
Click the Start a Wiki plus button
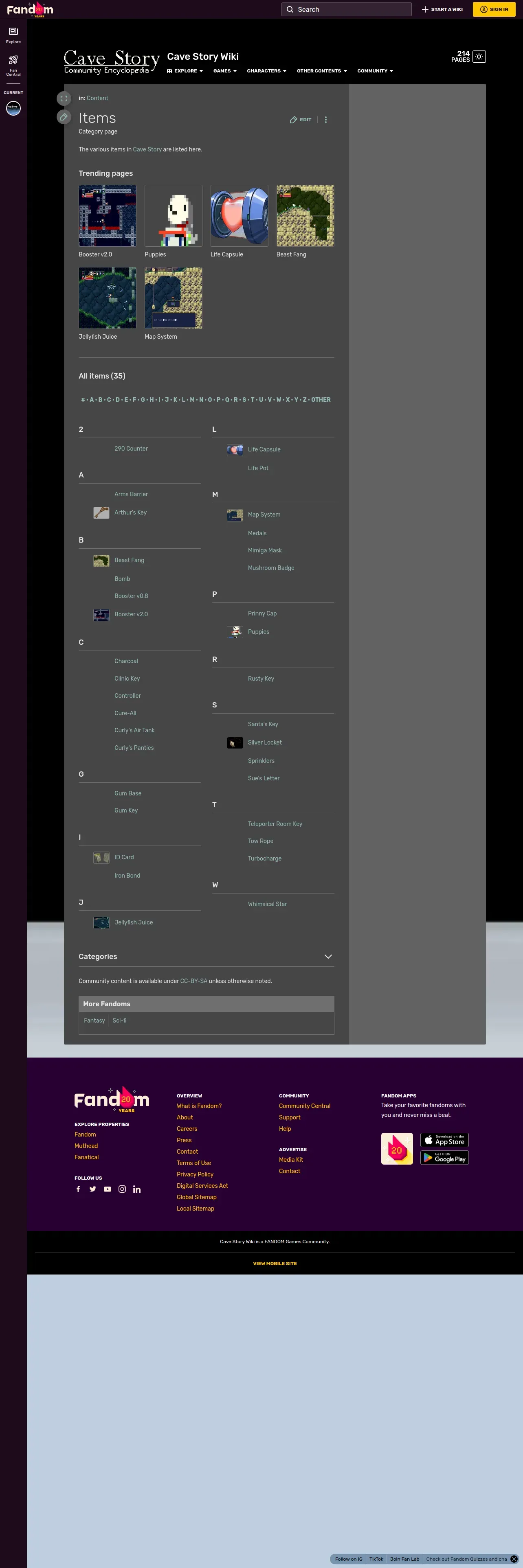[x=442, y=9]
